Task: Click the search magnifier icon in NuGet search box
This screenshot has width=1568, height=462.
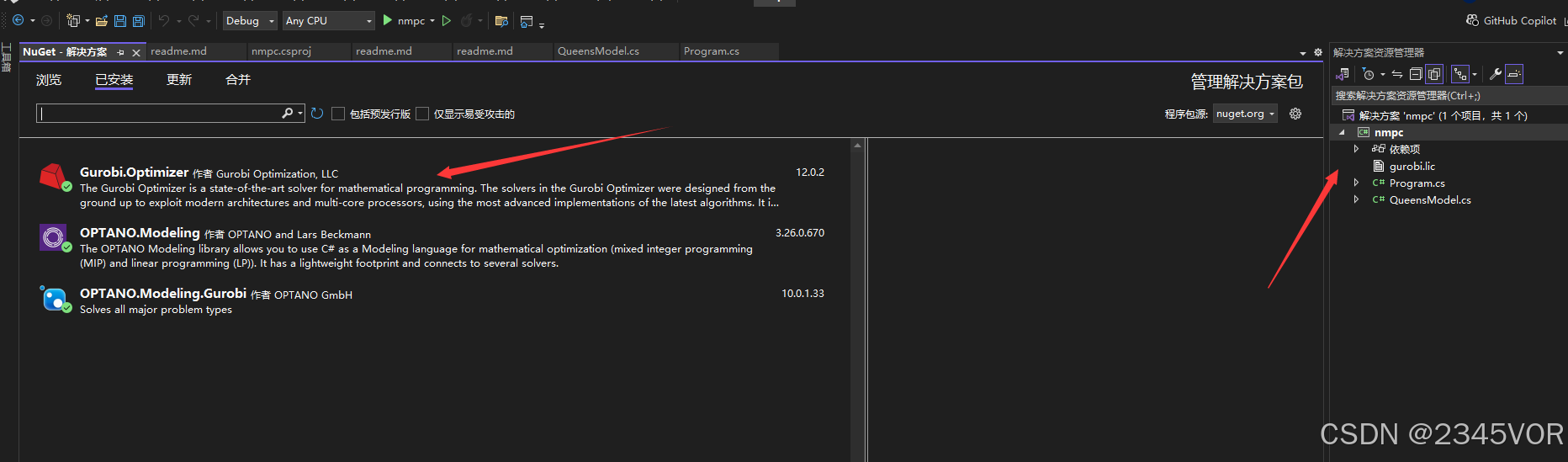Action: tap(288, 113)
